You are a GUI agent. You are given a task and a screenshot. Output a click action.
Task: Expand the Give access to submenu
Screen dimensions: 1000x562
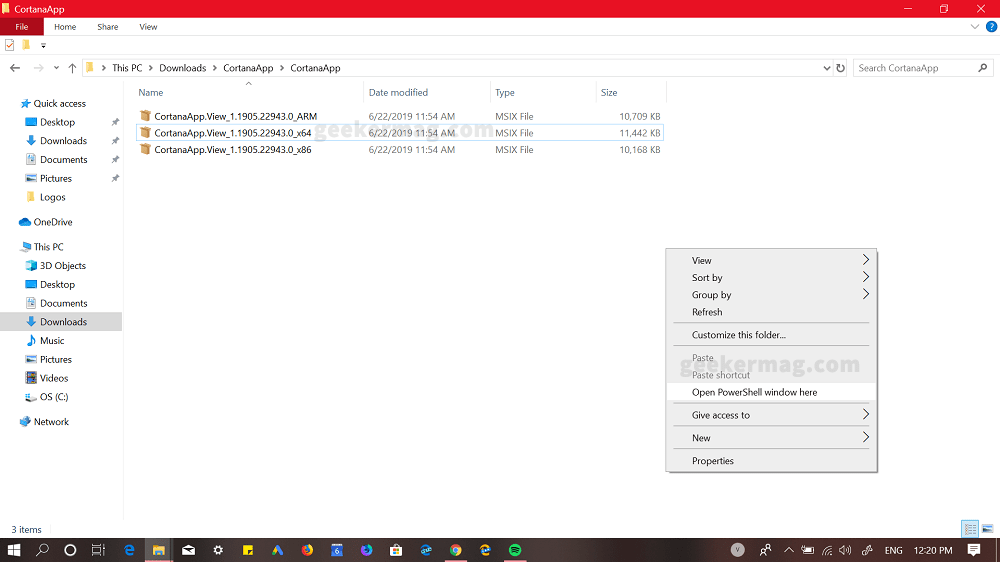[x=771, y=415]
